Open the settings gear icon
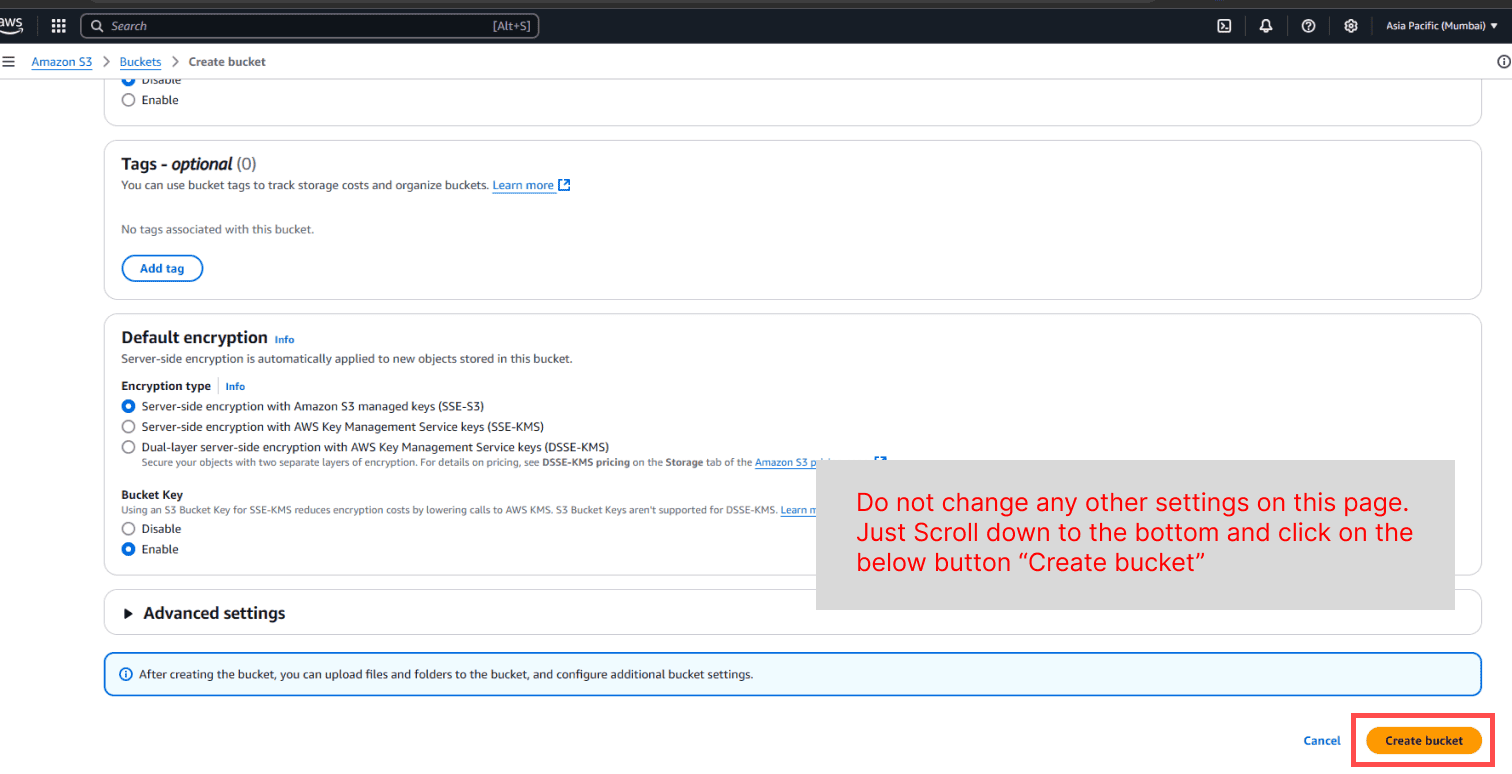1512x774 pixels. pyautogui.click(x=1350, y=25)
